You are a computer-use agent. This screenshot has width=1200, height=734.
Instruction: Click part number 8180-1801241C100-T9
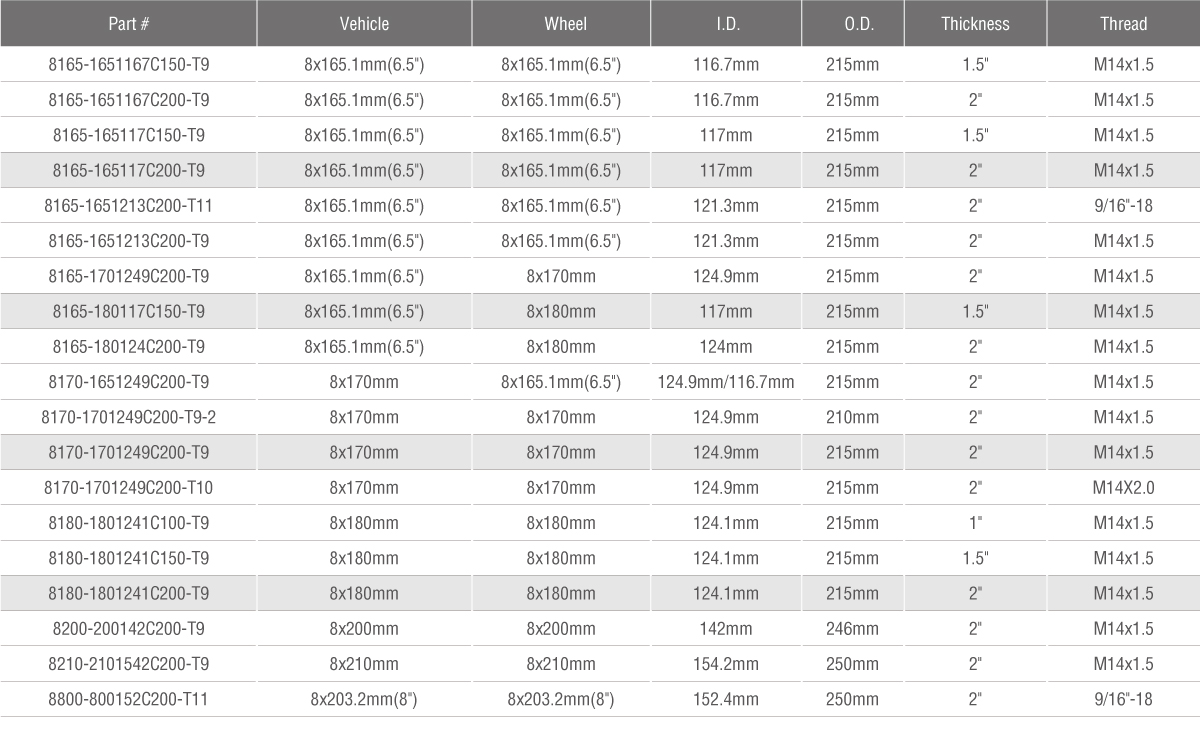(x=129, y=523)
